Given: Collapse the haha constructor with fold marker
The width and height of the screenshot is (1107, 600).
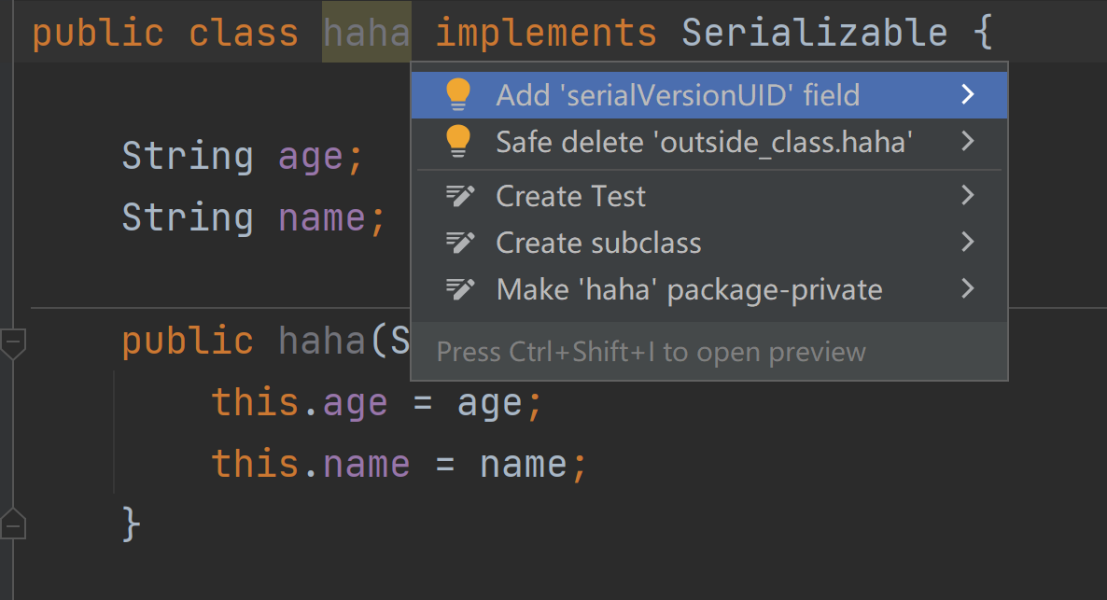Looking at the screenshot, I should 13,343.
